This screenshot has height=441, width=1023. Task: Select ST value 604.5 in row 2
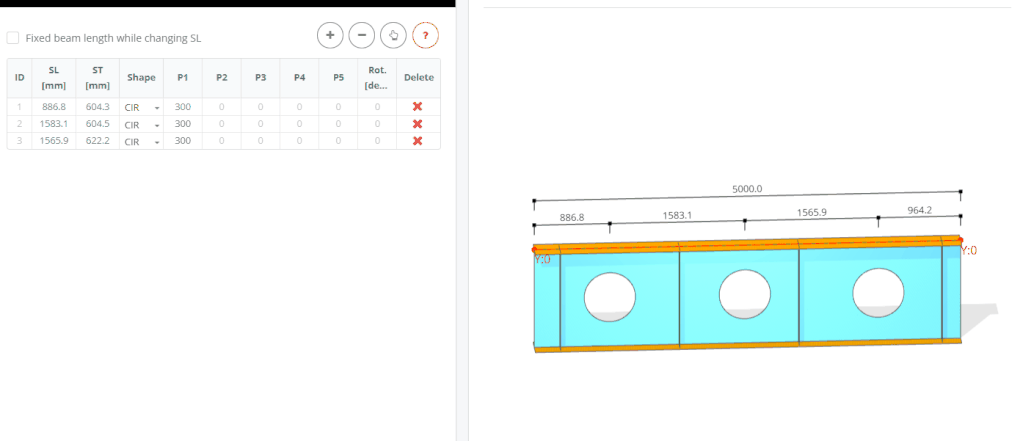tap(98, 124)
